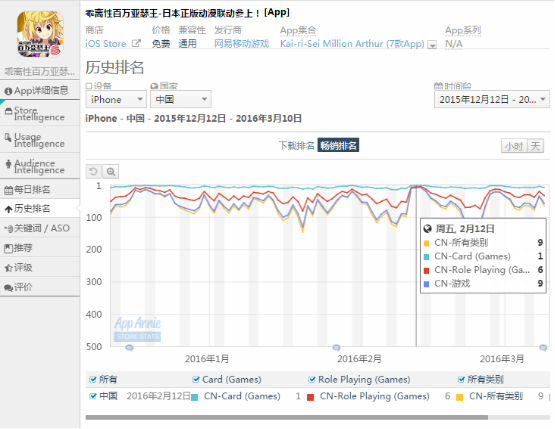Screen dimensions: 555x429
Task: Select the 小时 hourly view button
Action: (x=514, y=146)
